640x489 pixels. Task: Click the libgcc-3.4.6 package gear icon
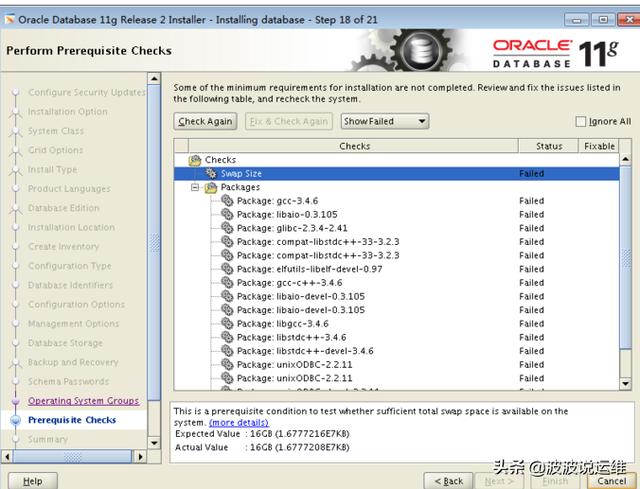coord(227,324)
